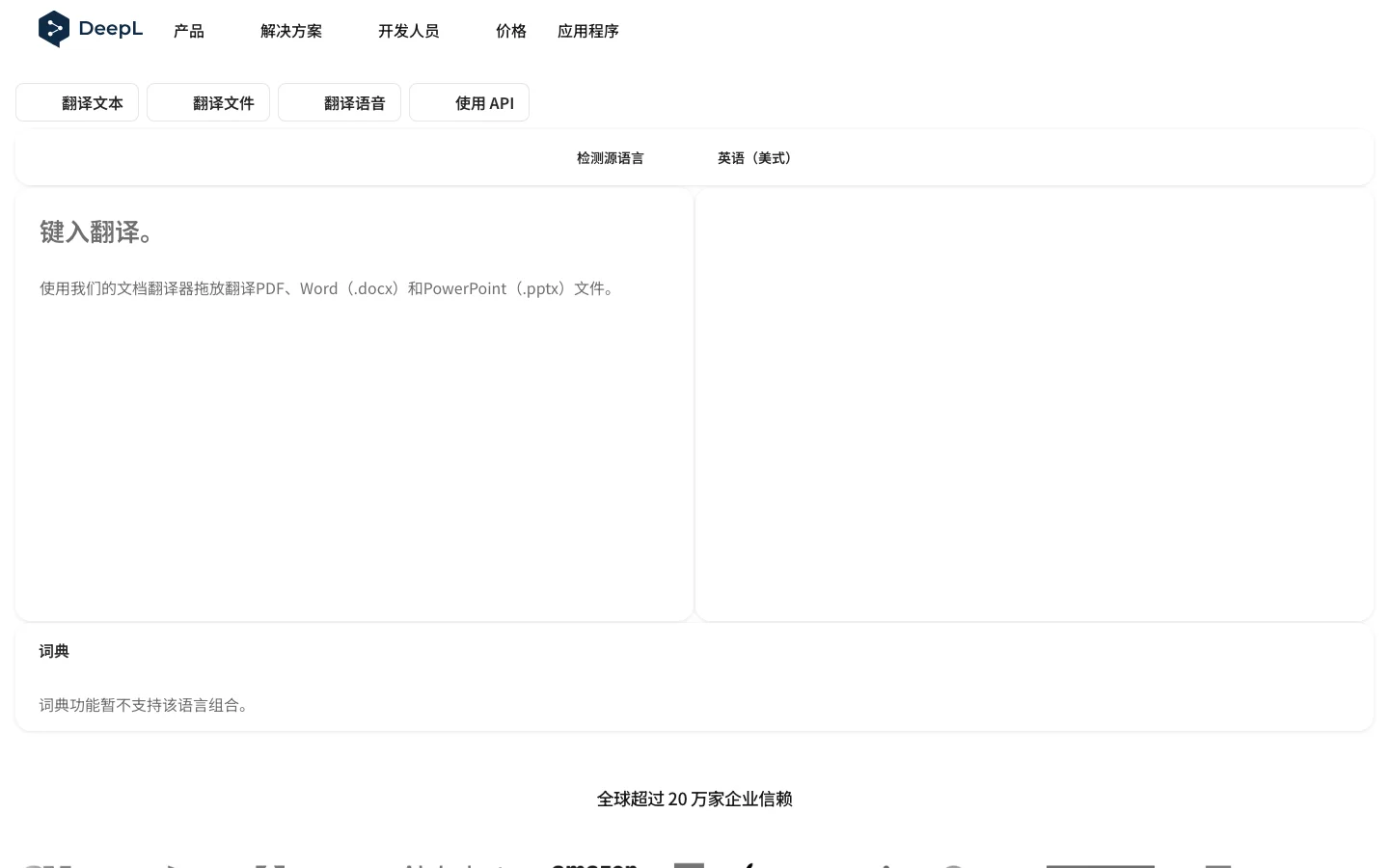Viewport: 1389px width, 868px height.
Task: Switch to the 翻译语音 tab
Action: [x=340, y=102]
